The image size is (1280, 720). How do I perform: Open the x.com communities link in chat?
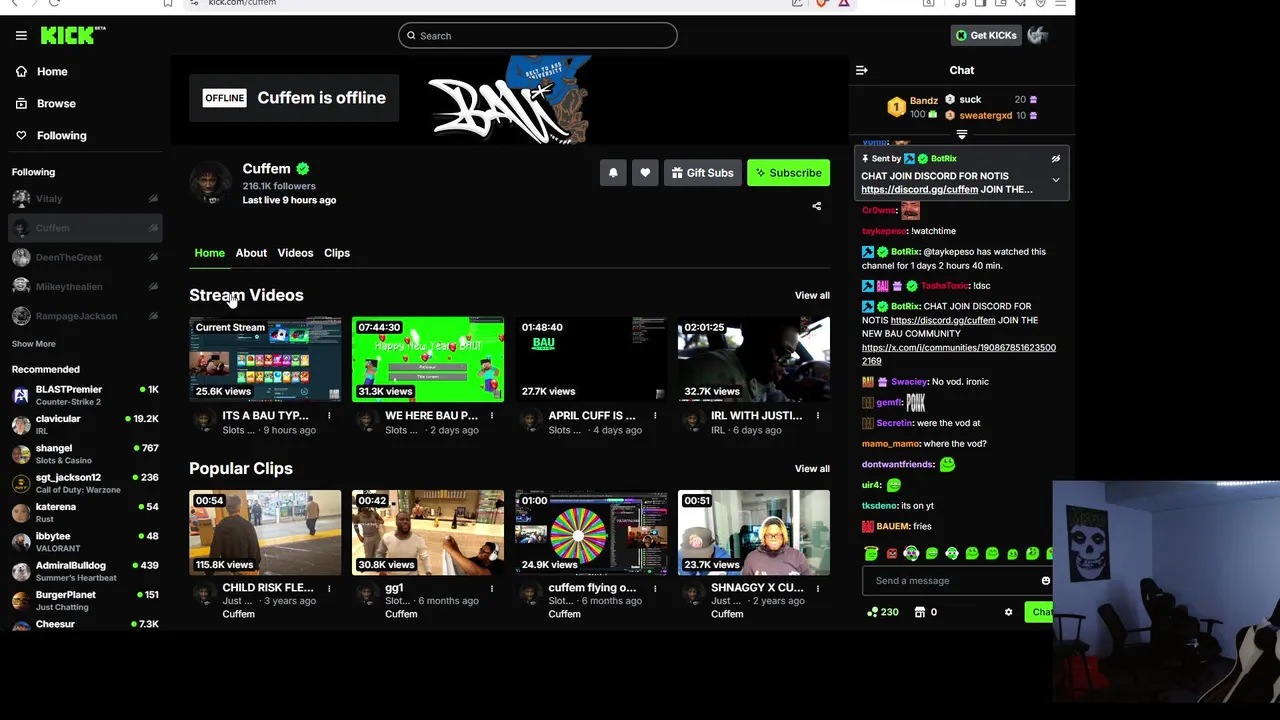tap(959, 354)
